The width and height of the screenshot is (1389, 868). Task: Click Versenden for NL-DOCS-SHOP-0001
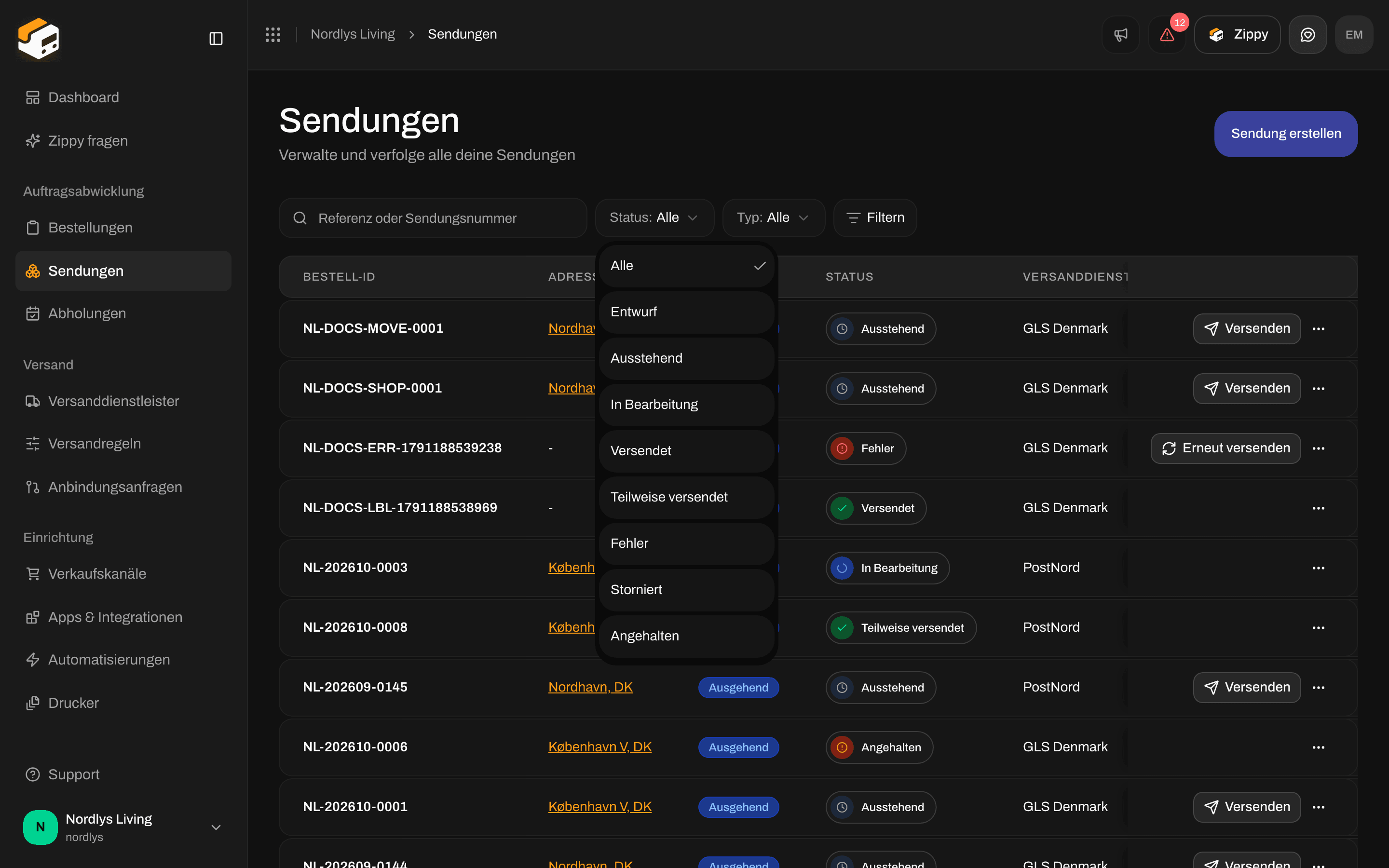(x=1247, y=388)
